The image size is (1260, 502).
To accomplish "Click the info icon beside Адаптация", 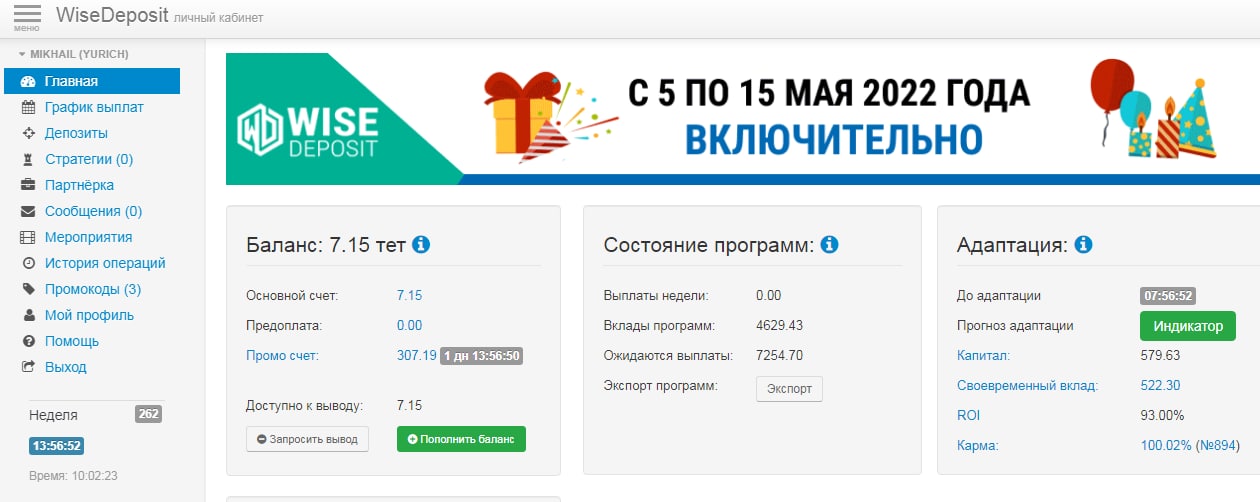I will coord(1083,245).
